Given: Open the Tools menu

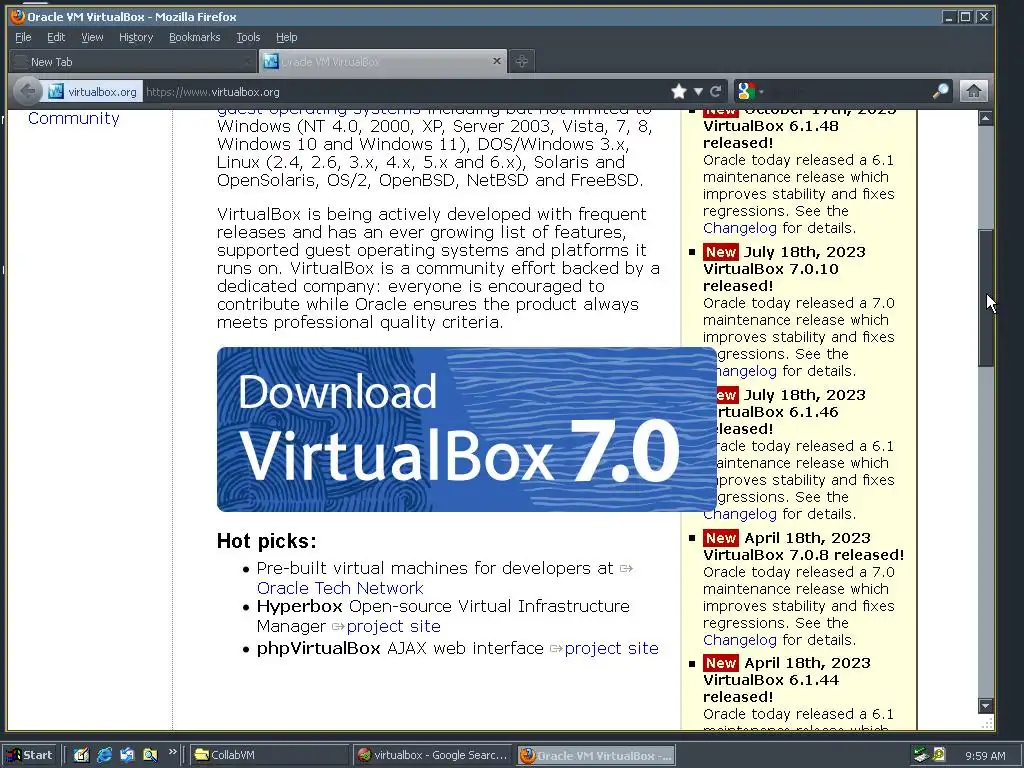Looking at the screenshot, I should coord(248,37).
